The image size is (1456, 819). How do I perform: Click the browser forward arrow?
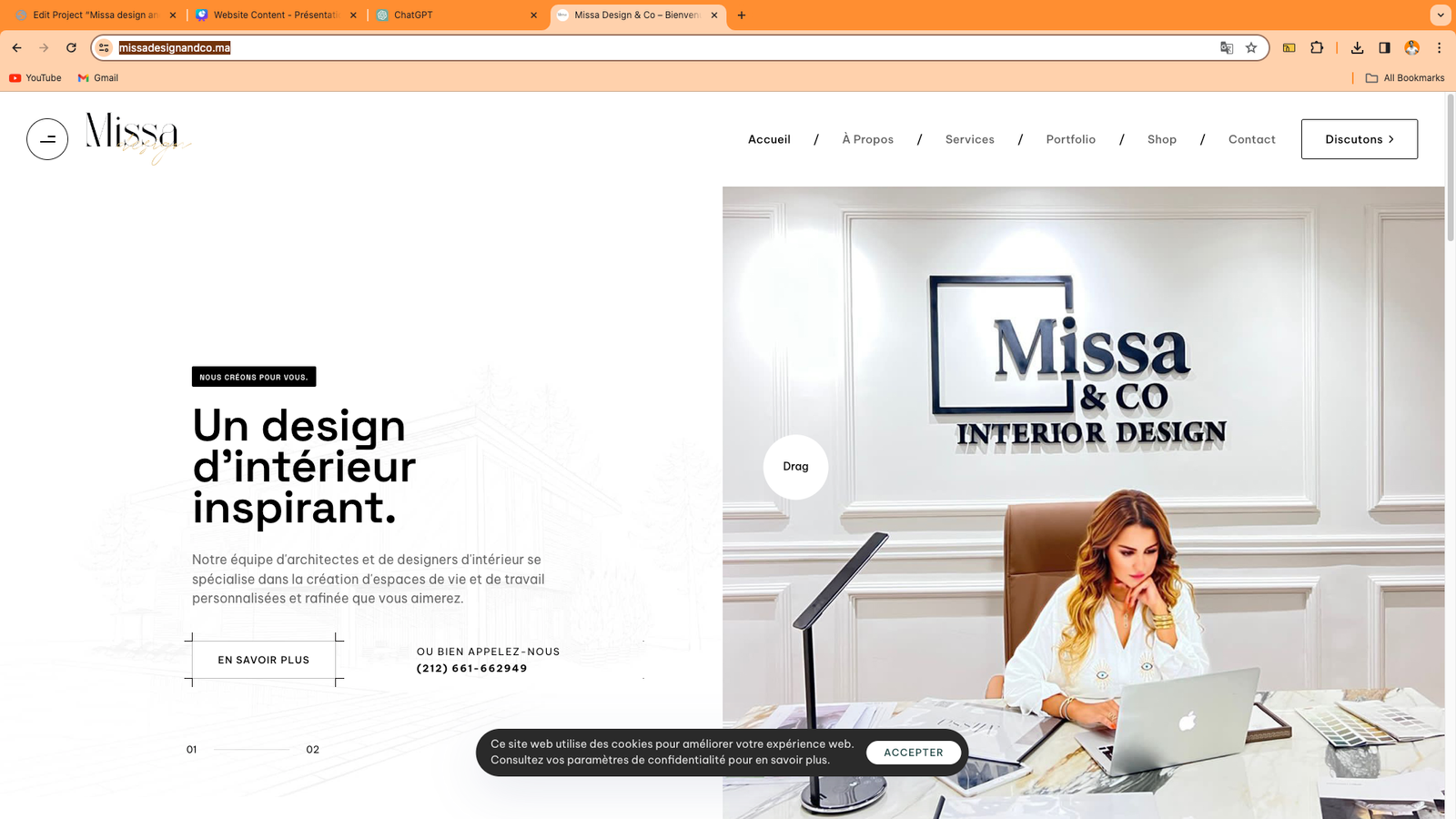(44, 47)
